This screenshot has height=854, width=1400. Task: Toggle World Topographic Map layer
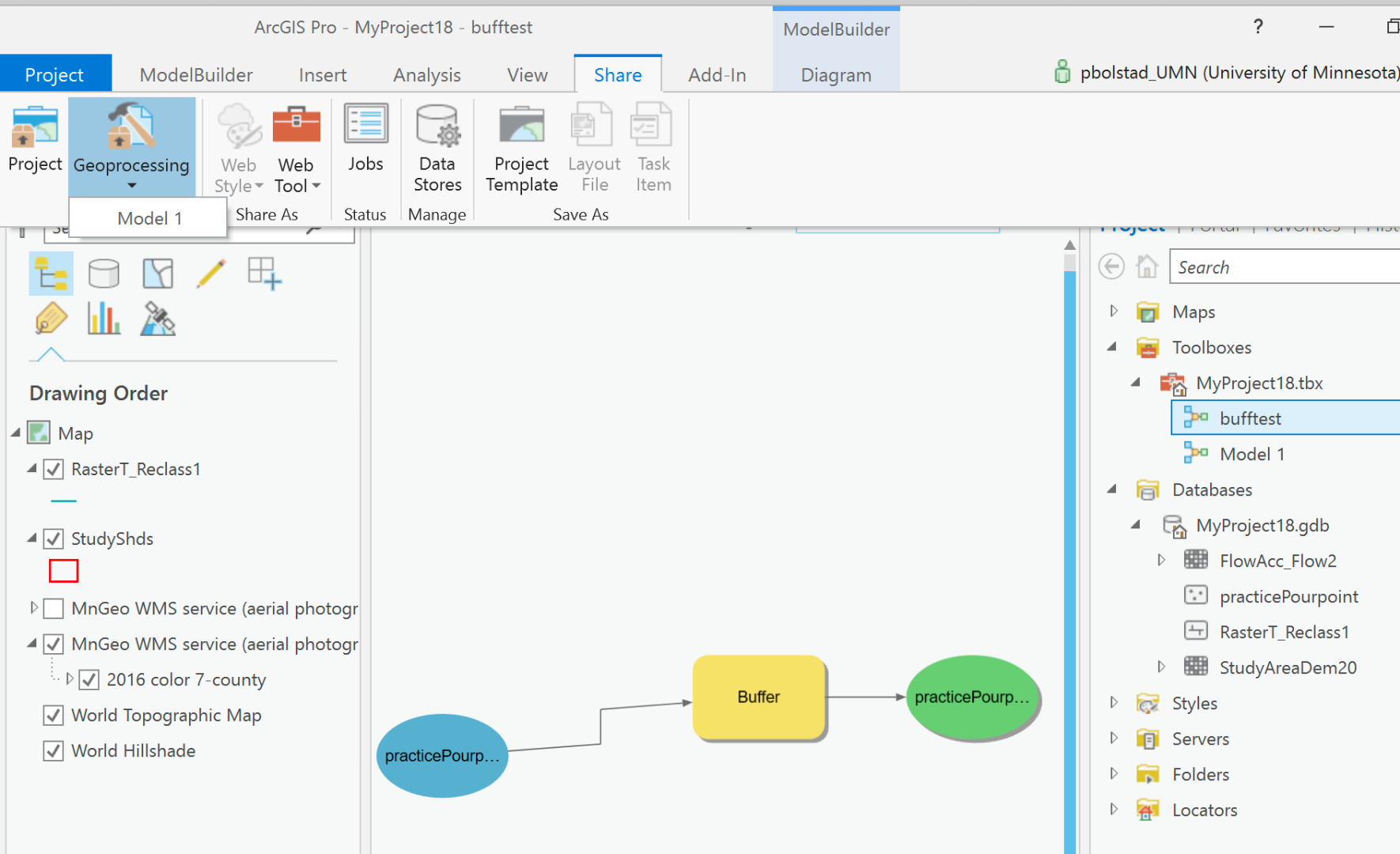pyautogui.click(x=53, y=715)
